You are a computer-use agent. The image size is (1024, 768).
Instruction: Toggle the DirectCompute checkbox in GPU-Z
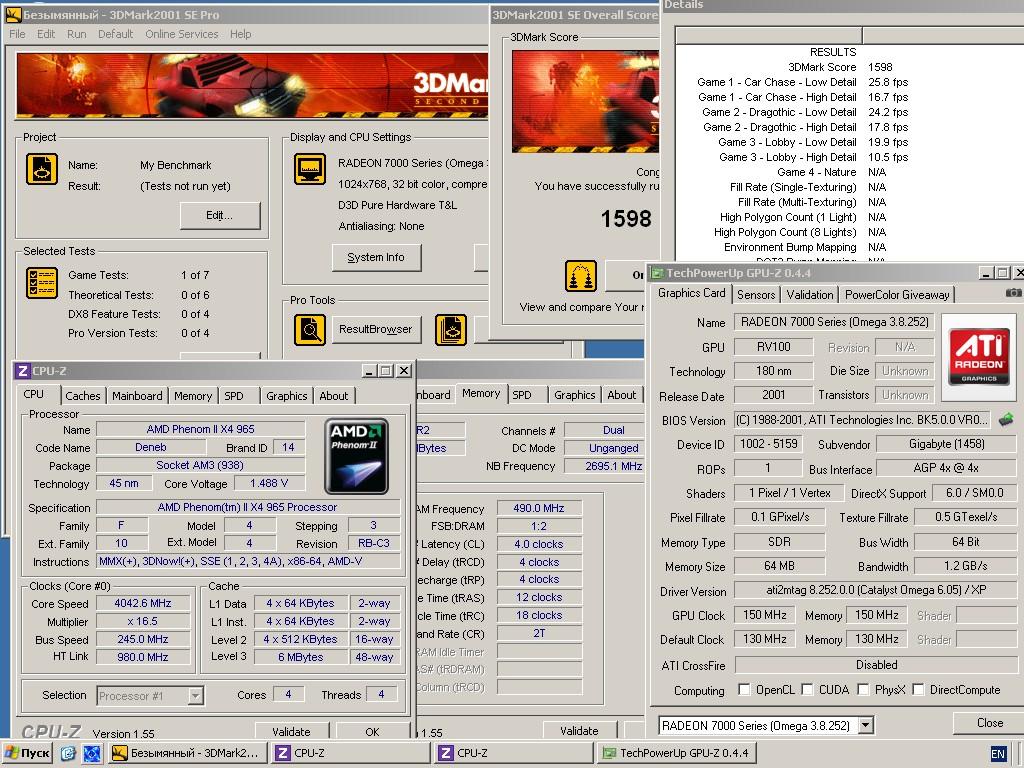tap(918, 690)
